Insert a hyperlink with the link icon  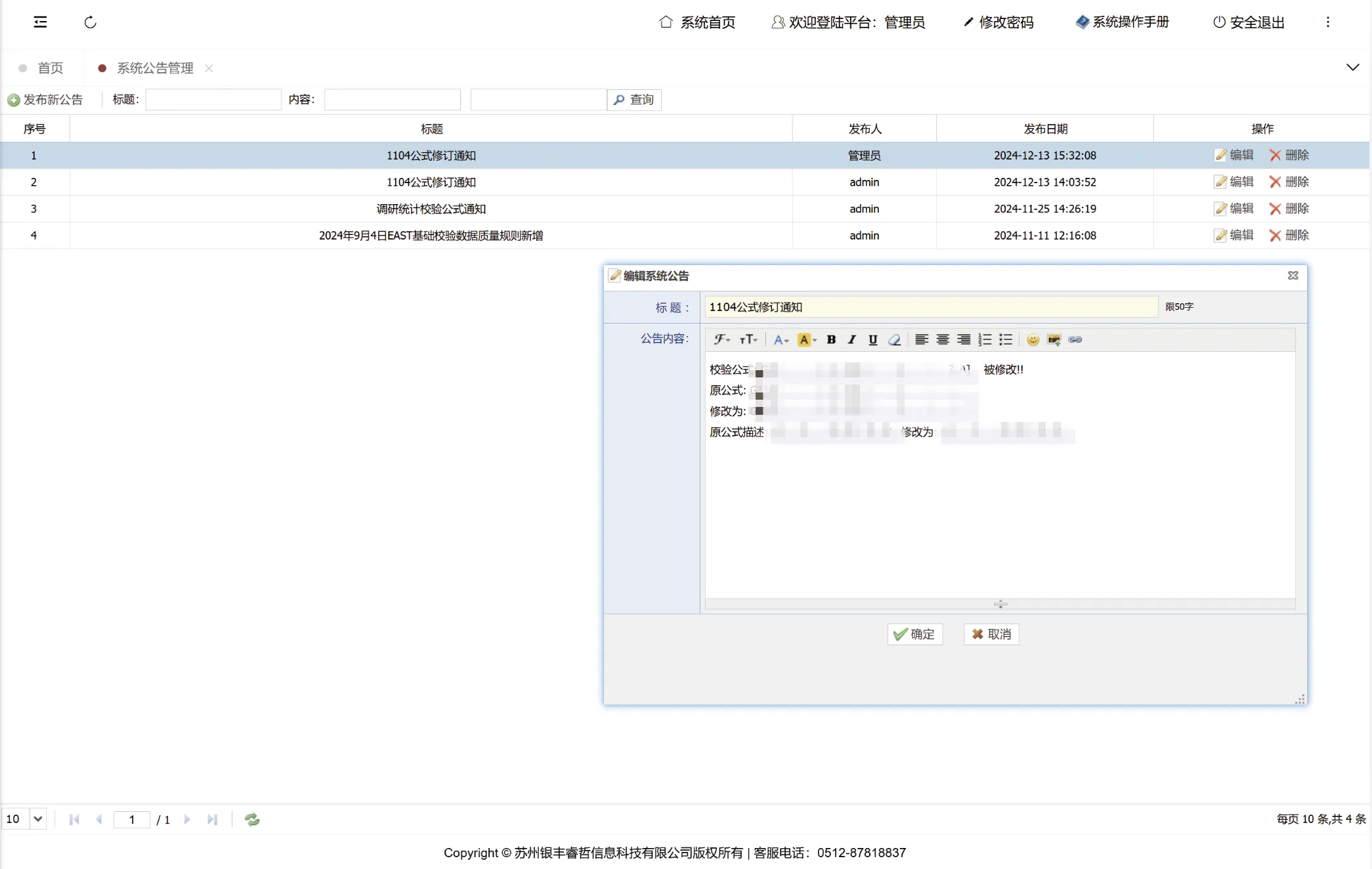coord(1075,339)
